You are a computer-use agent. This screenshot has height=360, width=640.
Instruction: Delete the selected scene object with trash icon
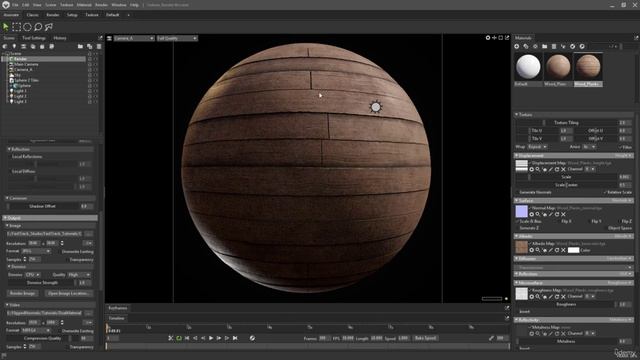(x=98, y=47)
